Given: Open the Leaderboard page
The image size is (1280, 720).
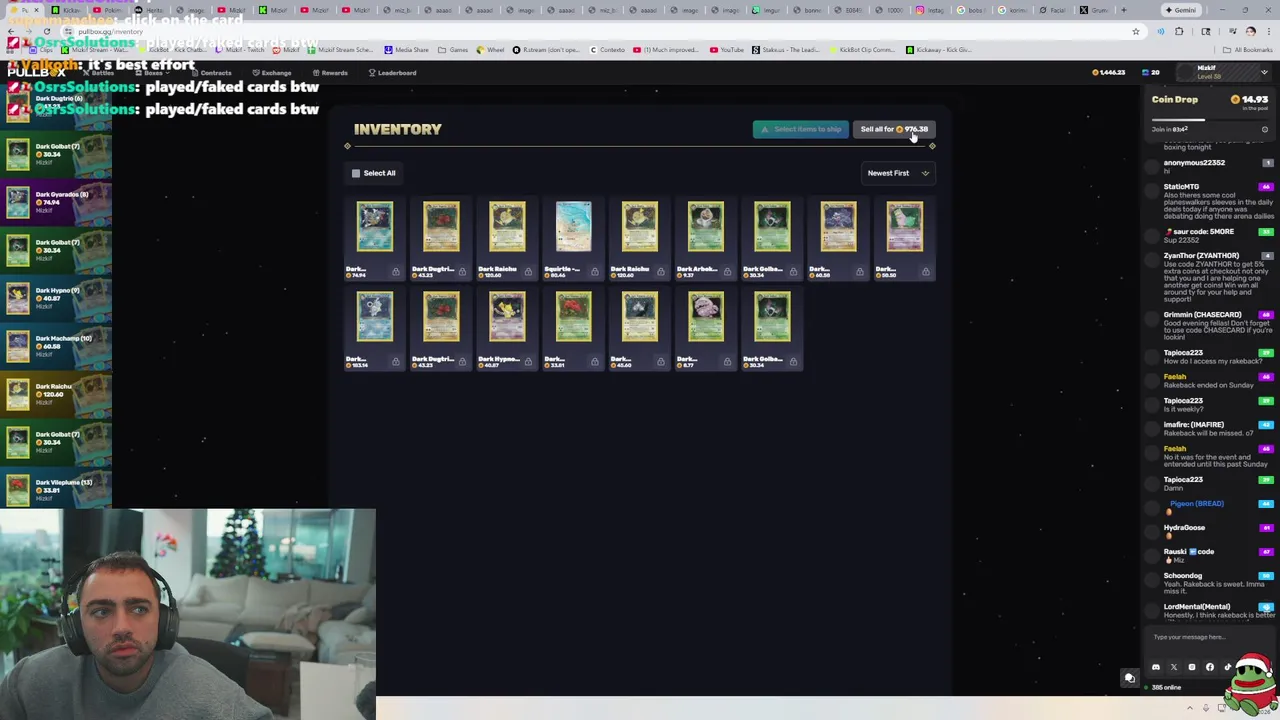Looking at the screenshot, I should coord(392,73).
